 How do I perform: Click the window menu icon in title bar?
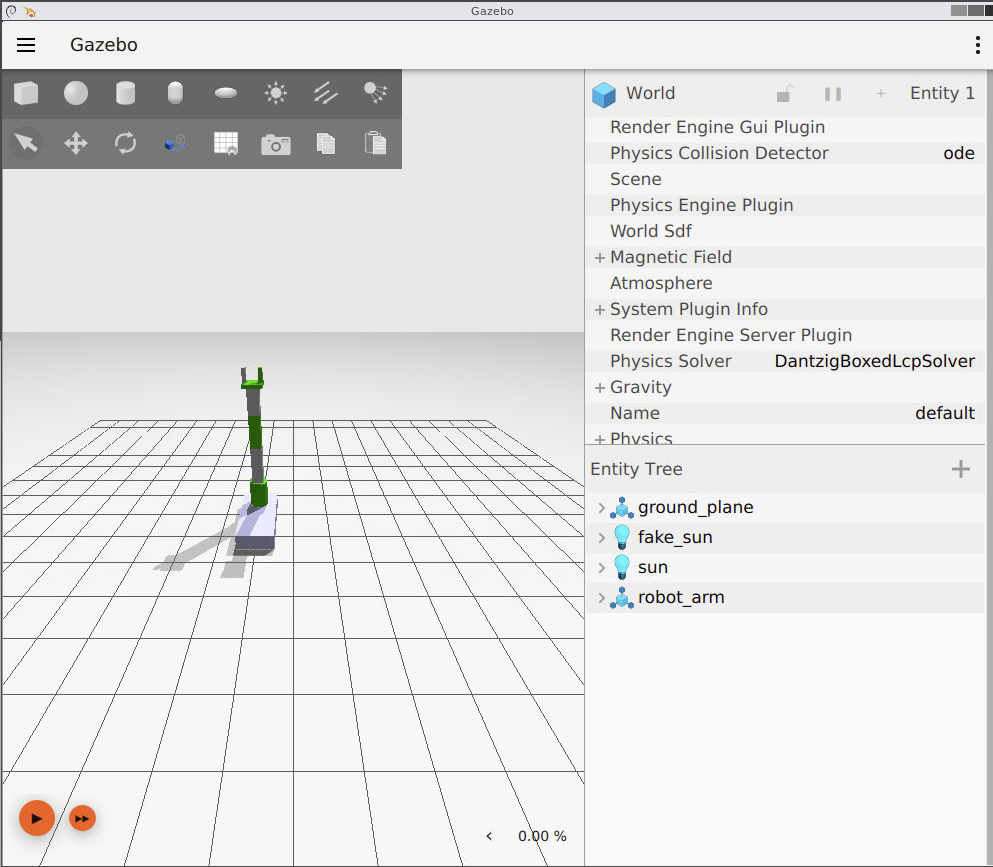click(11, 11)
